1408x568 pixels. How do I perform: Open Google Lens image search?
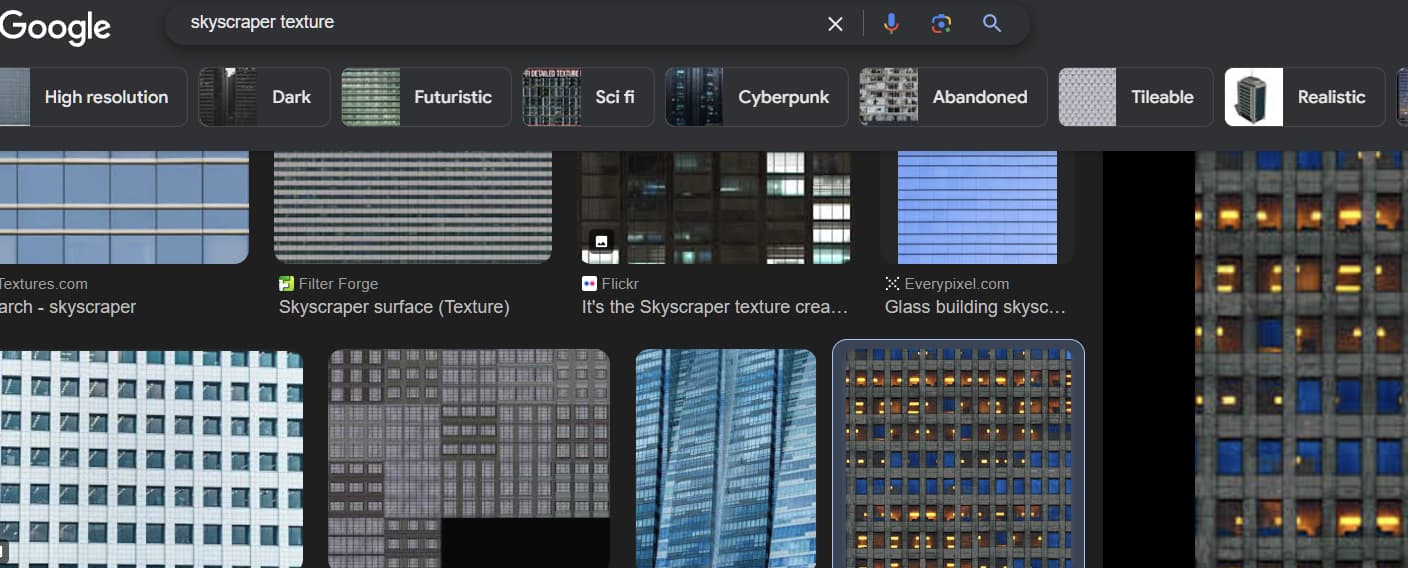coord(941,24)
